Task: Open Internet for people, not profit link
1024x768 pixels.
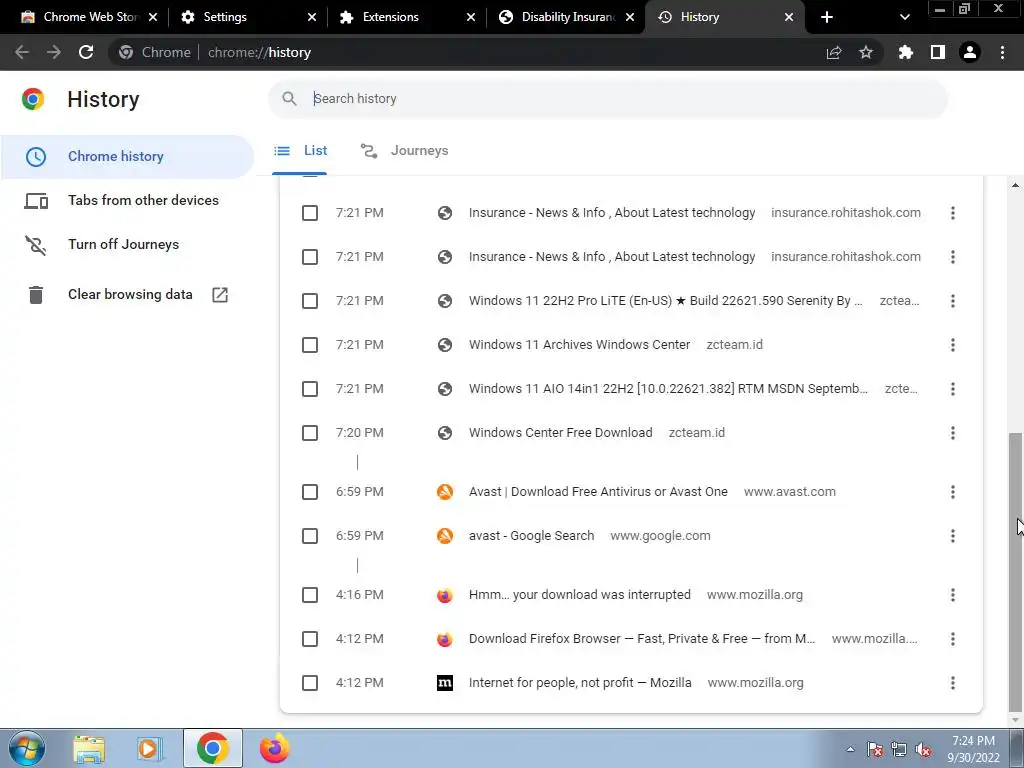Action: [x=580, y=683]
